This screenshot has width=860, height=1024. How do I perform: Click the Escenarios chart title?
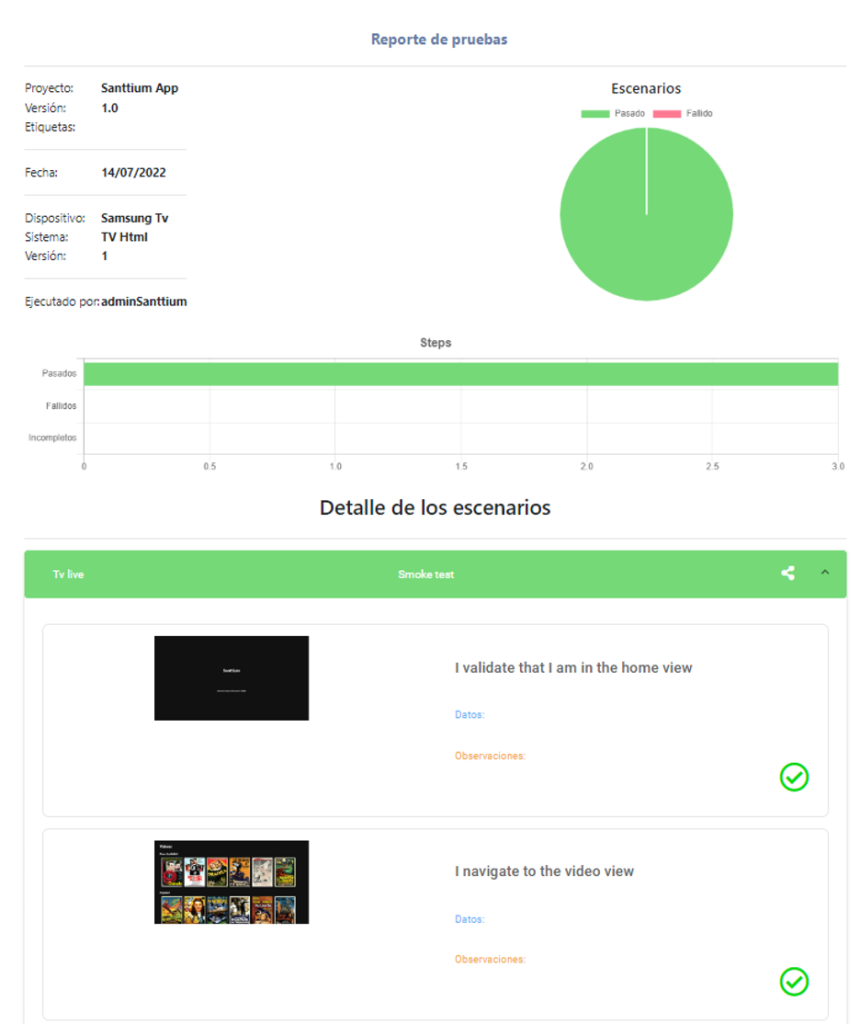pos(646,88)
